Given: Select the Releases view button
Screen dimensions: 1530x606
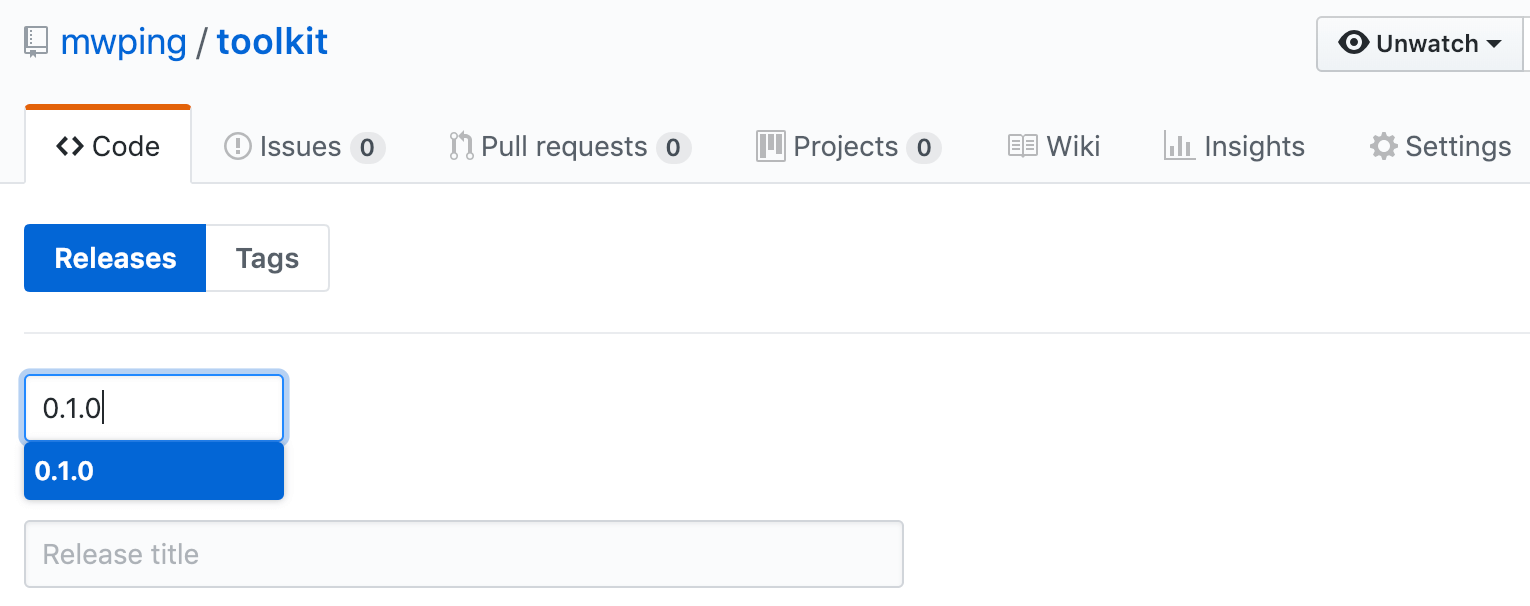Looking at the screenshot, I should click(115, 258).
